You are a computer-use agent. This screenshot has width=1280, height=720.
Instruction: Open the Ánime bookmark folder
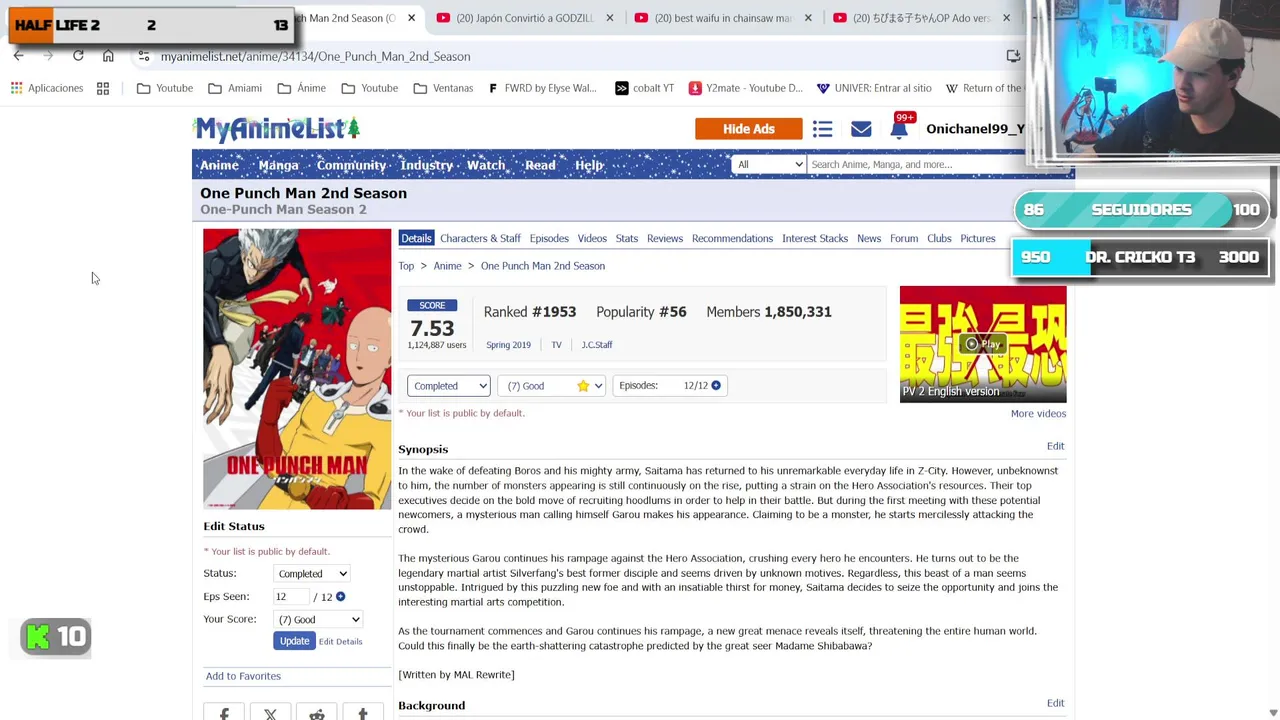(302, 88)
